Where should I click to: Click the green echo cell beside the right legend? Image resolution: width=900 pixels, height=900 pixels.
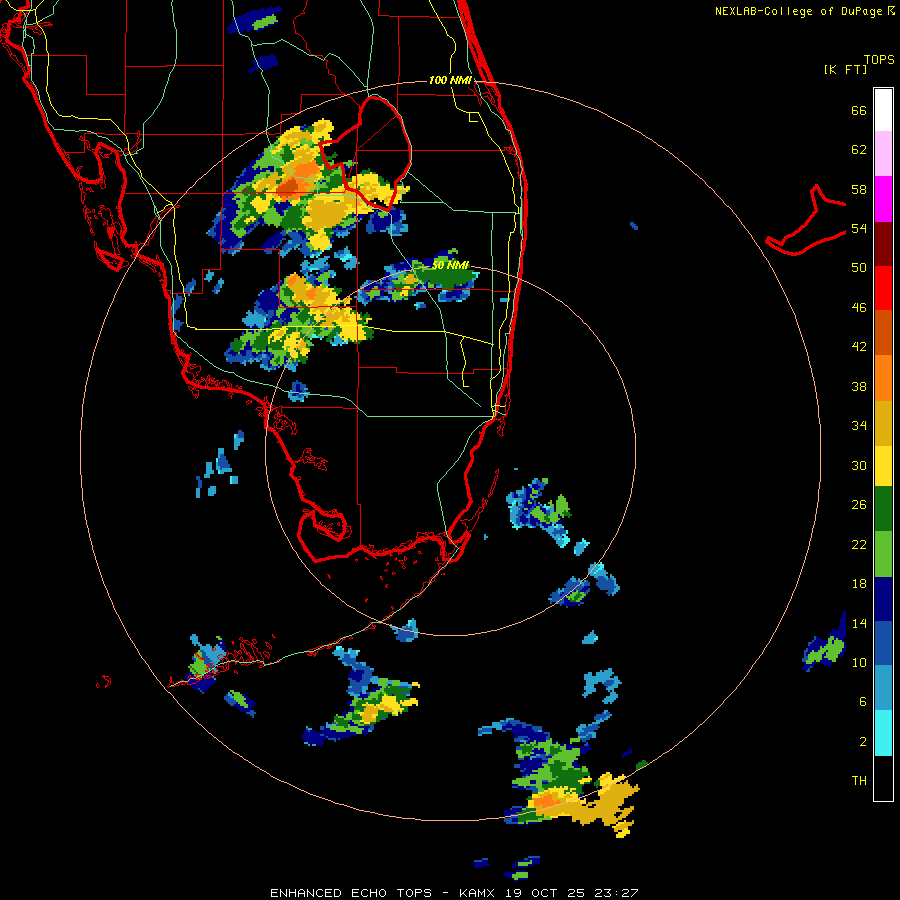[x=827, y=650]
